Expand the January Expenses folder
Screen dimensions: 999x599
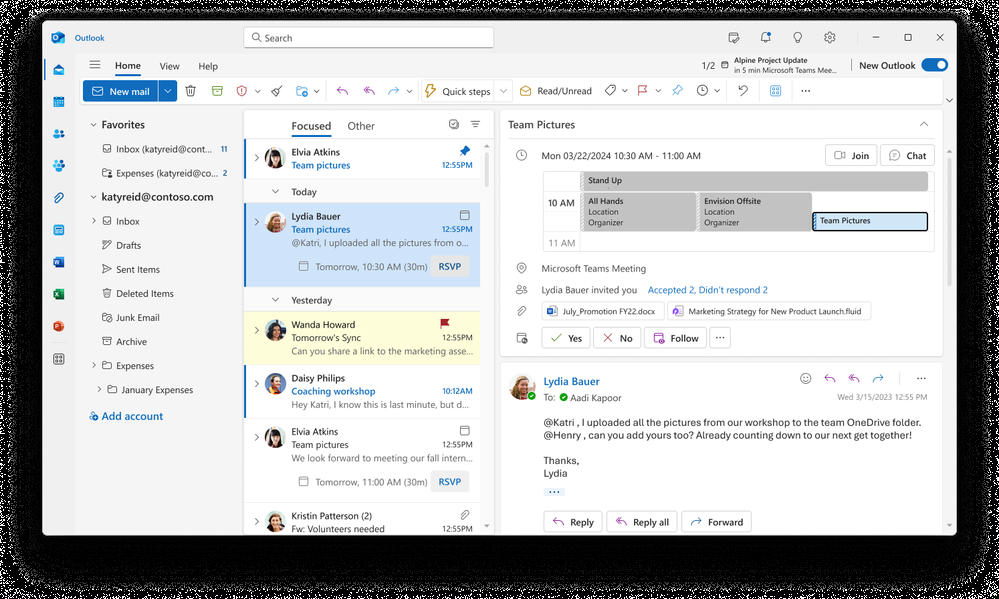(99, 389)
